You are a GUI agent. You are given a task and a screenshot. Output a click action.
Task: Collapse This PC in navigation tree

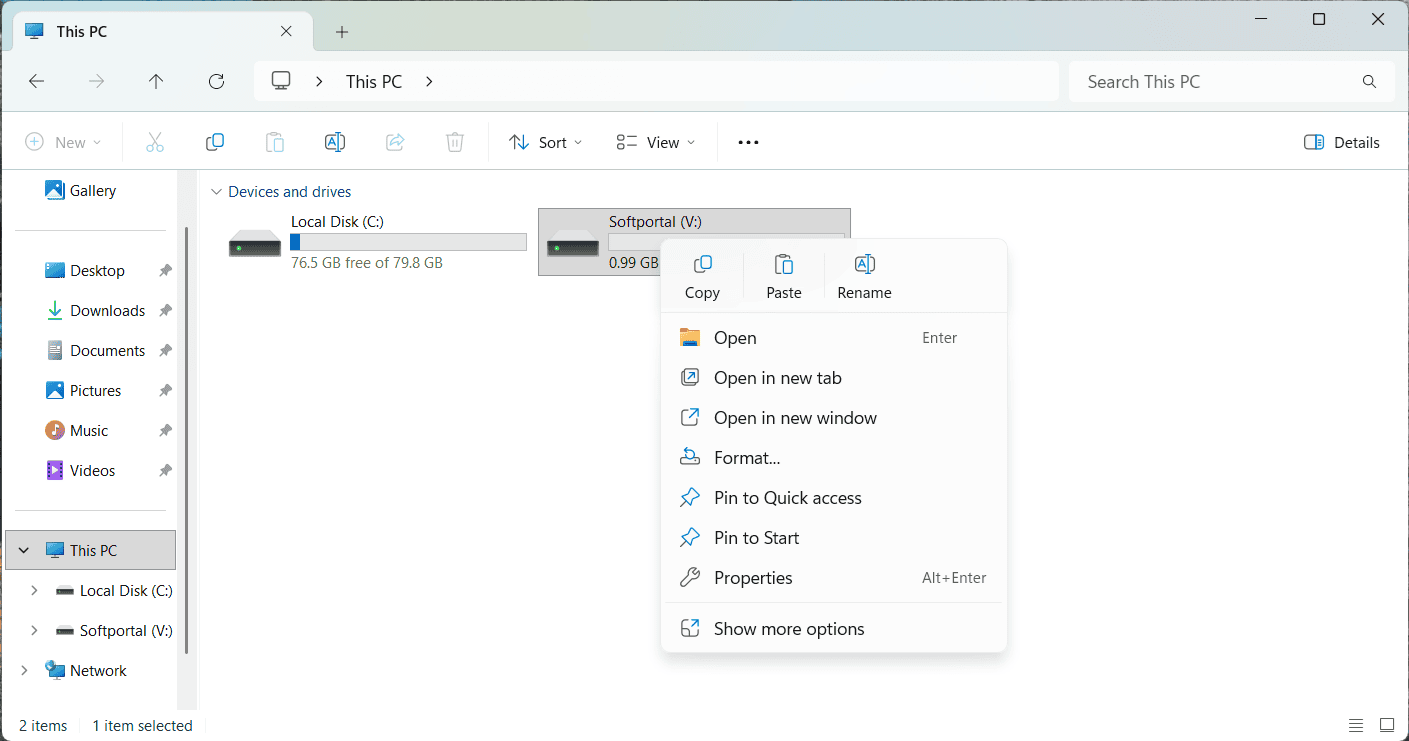(24, 551)
